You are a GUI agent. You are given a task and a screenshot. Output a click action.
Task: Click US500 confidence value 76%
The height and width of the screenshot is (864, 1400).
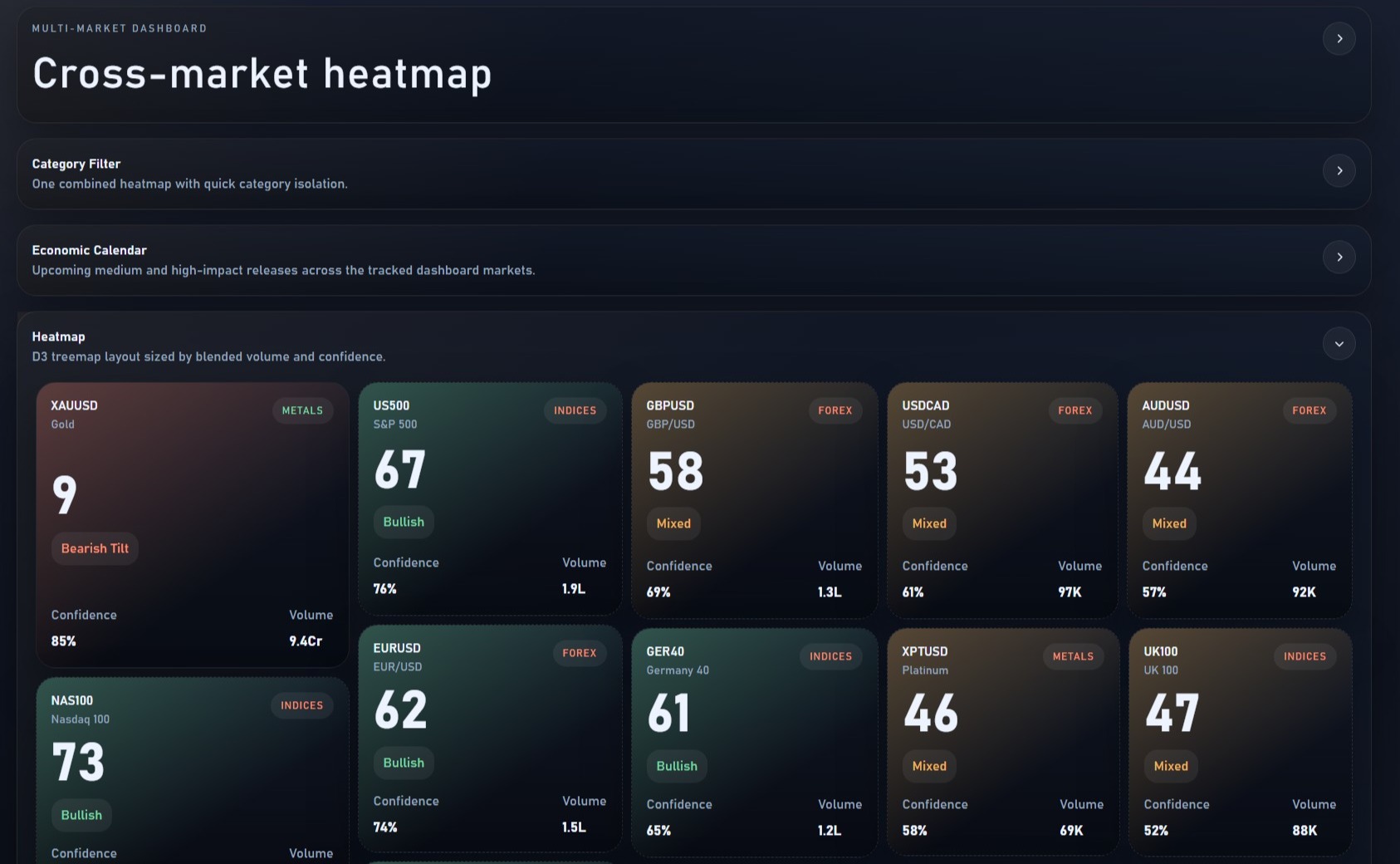tap(385, 588)
